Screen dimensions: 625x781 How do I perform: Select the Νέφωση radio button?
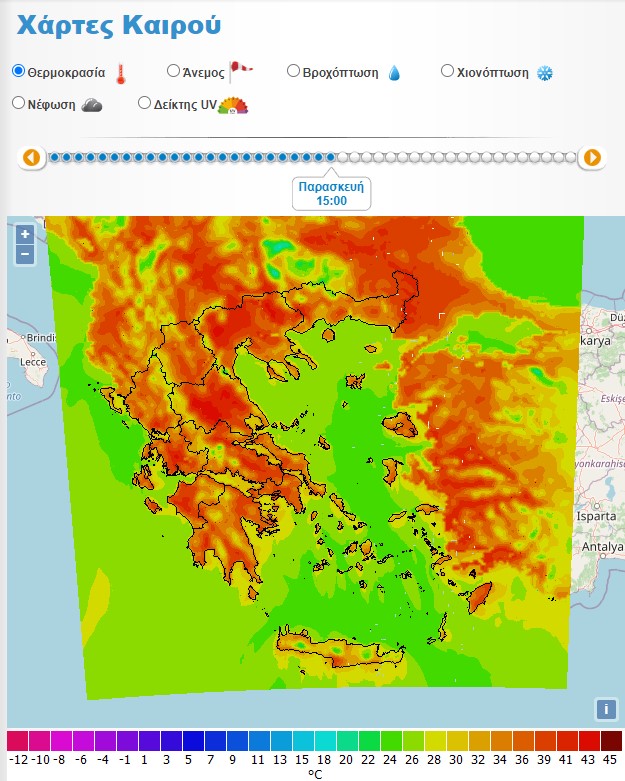(x=19, y=103)
